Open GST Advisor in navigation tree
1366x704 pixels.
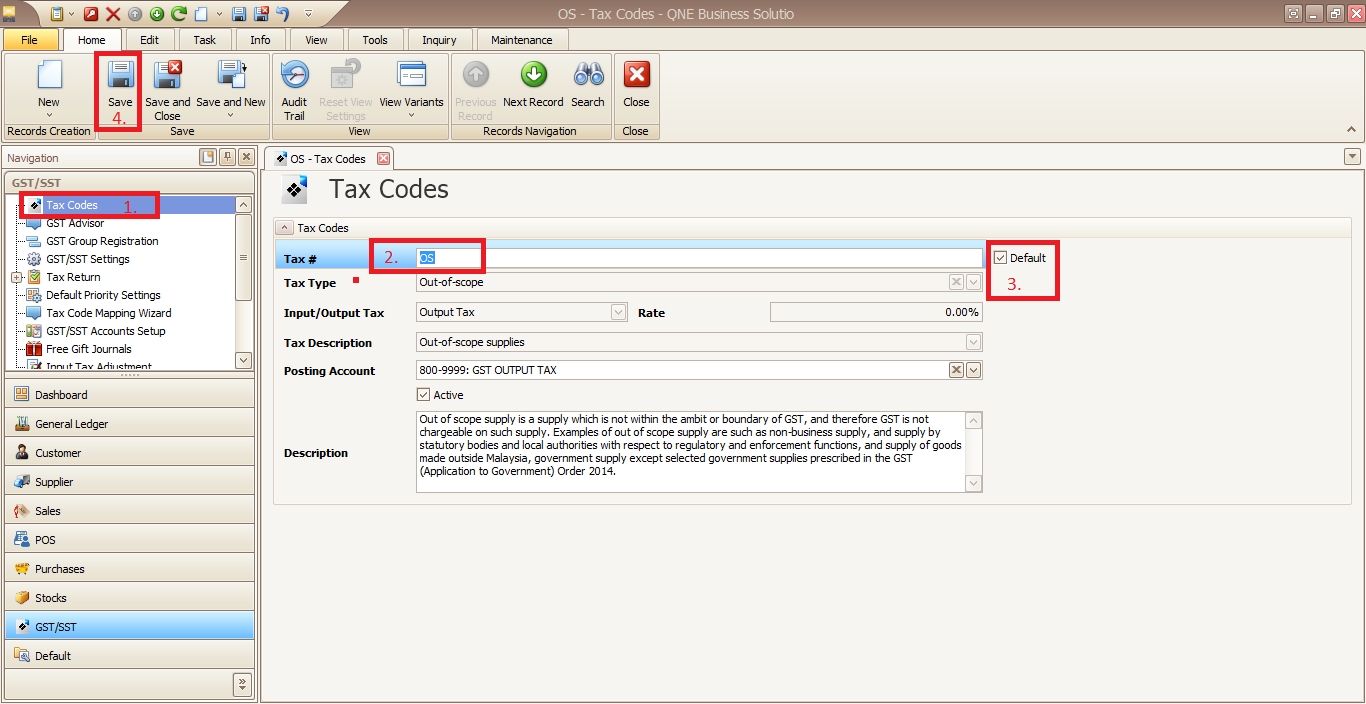(75, 223)
